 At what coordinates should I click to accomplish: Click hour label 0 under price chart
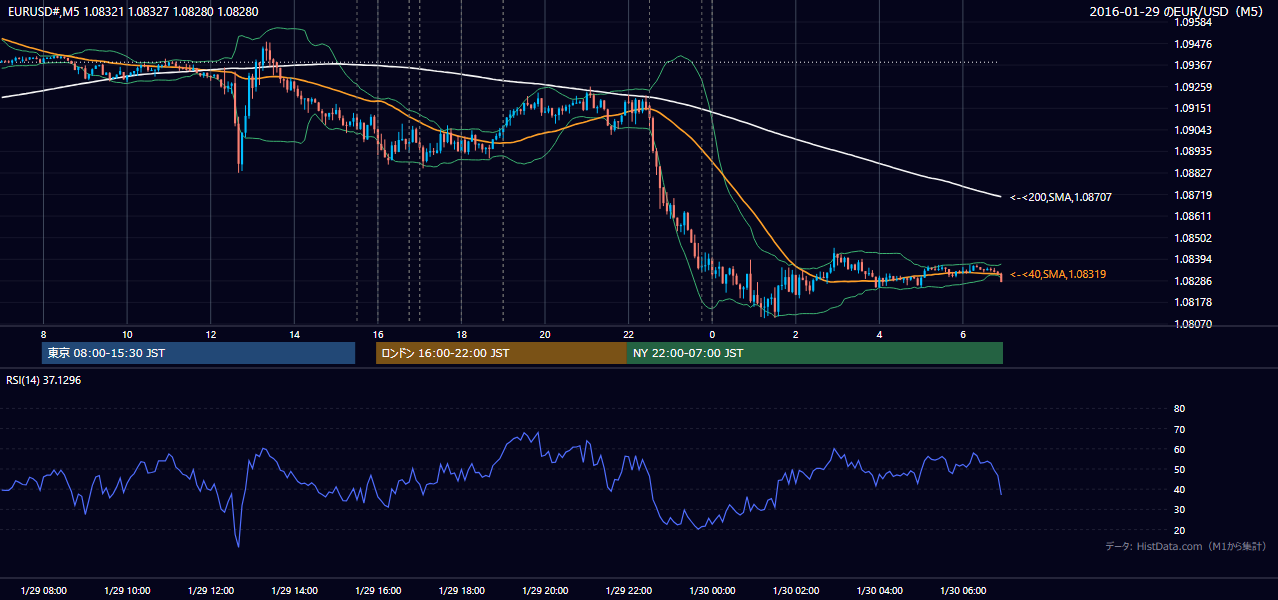coord(712,334)
